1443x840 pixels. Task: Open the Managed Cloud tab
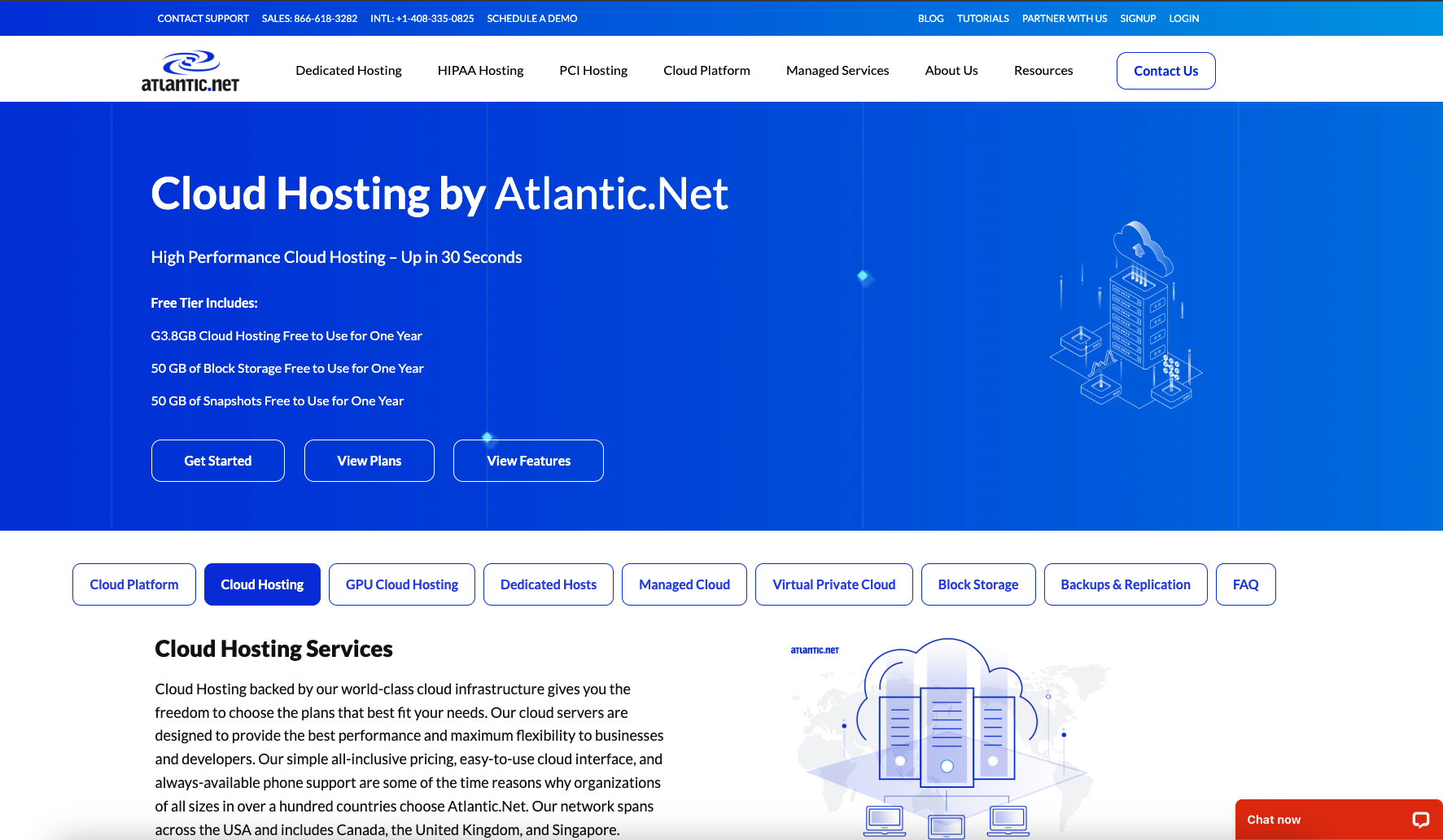[x=684, y=584]
